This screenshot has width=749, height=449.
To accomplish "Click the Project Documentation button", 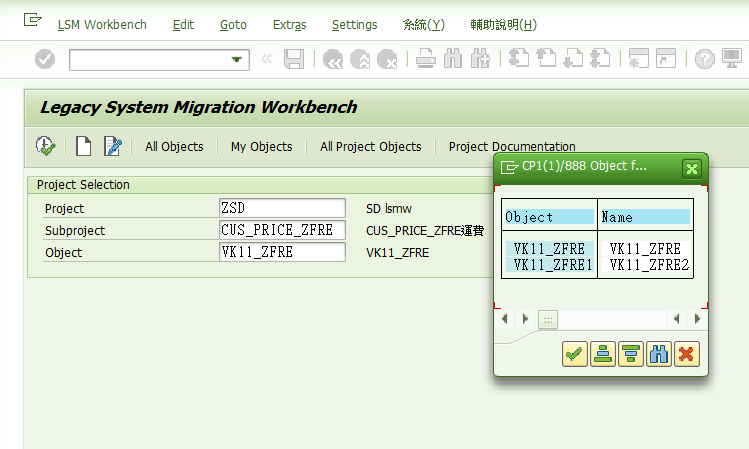I will click(x=512, y=147).
